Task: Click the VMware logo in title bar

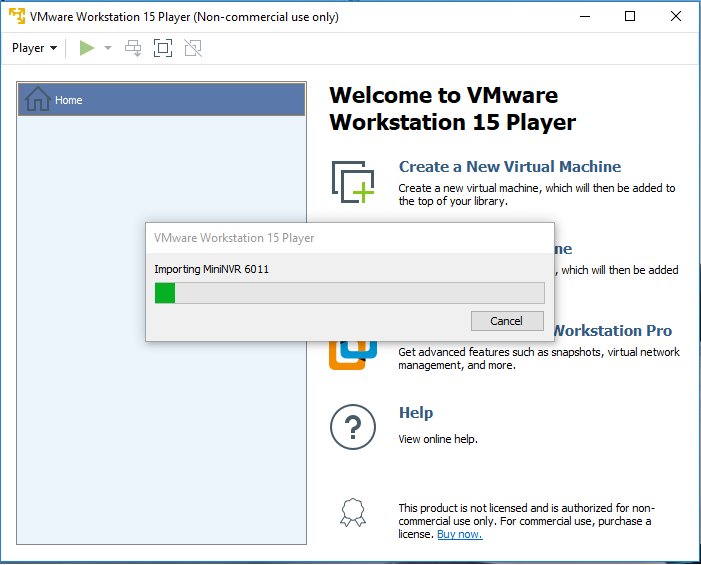Action: [x=17, y=16]
